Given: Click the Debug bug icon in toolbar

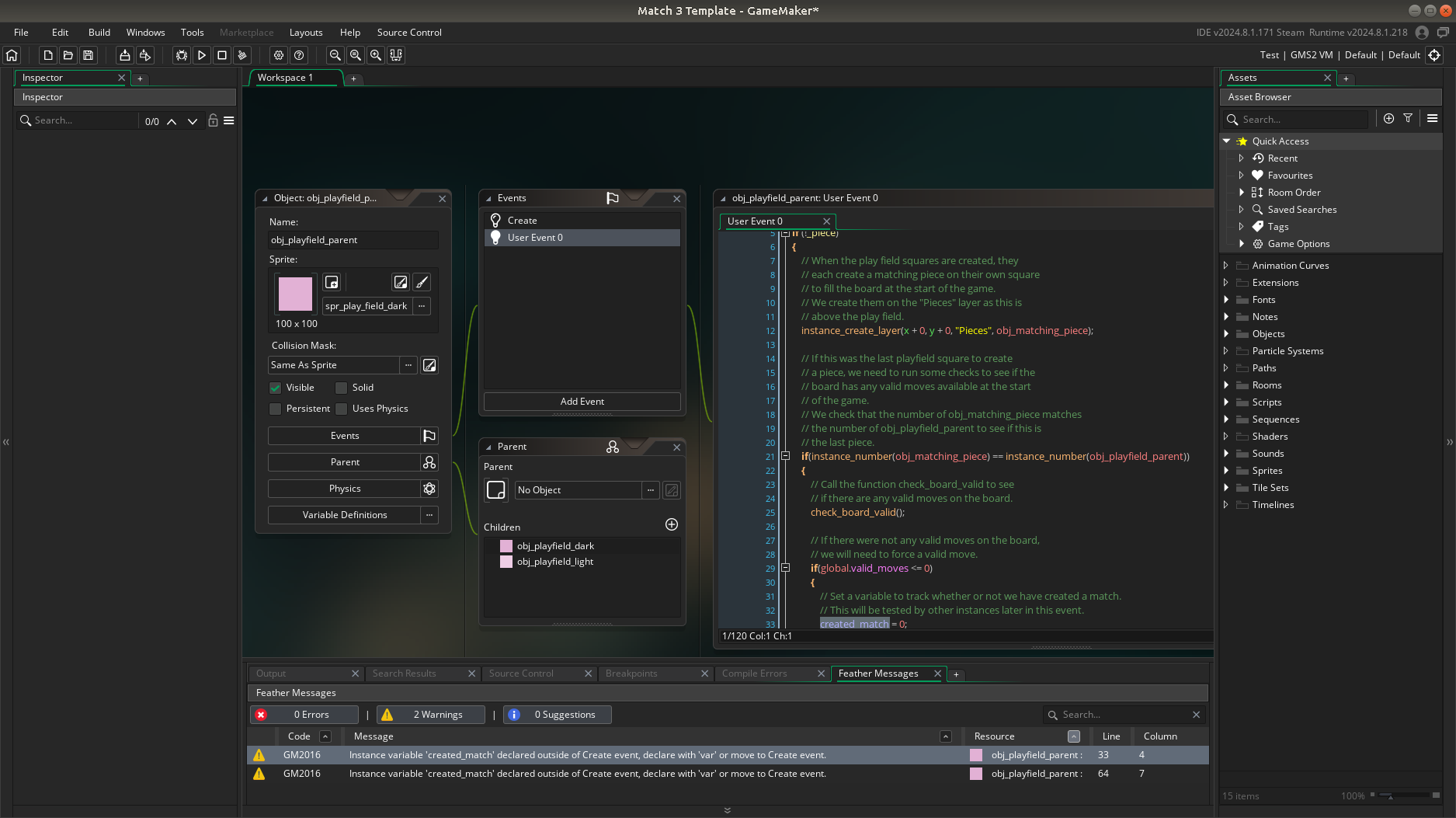Looking at the screenshot, I should (182, 55).
